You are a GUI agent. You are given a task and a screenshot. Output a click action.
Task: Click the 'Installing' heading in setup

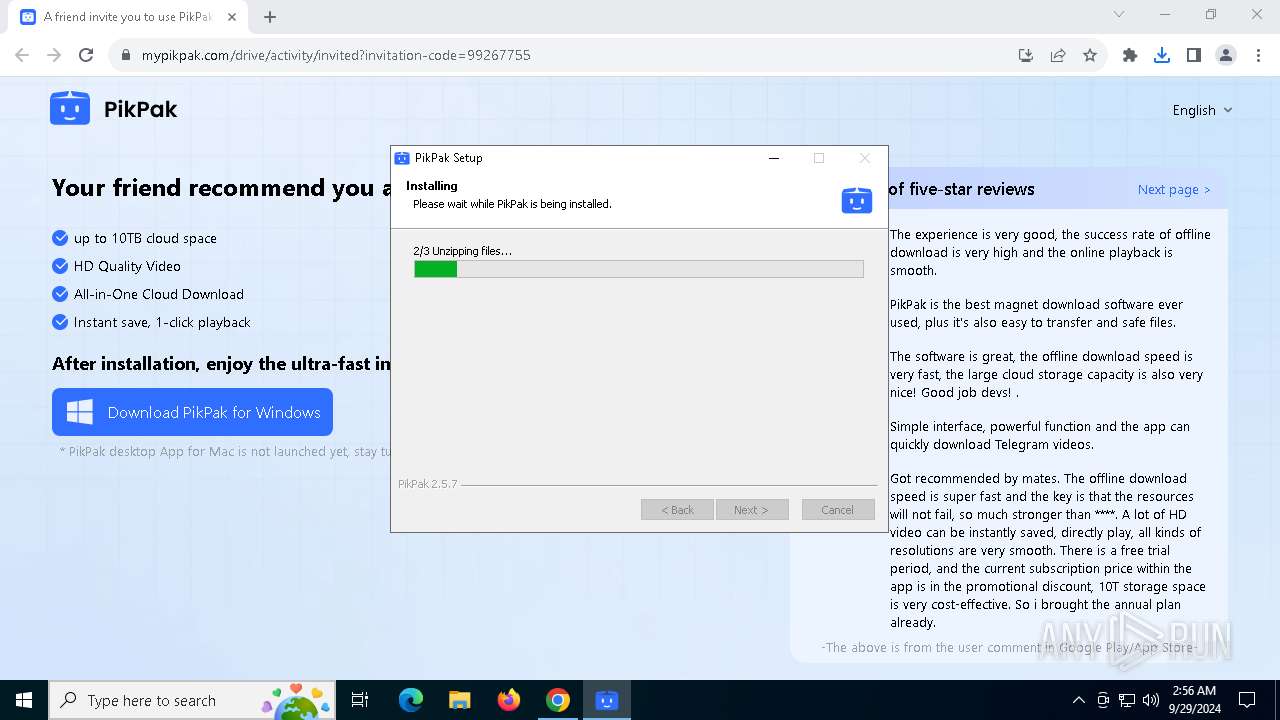(432, 186)
